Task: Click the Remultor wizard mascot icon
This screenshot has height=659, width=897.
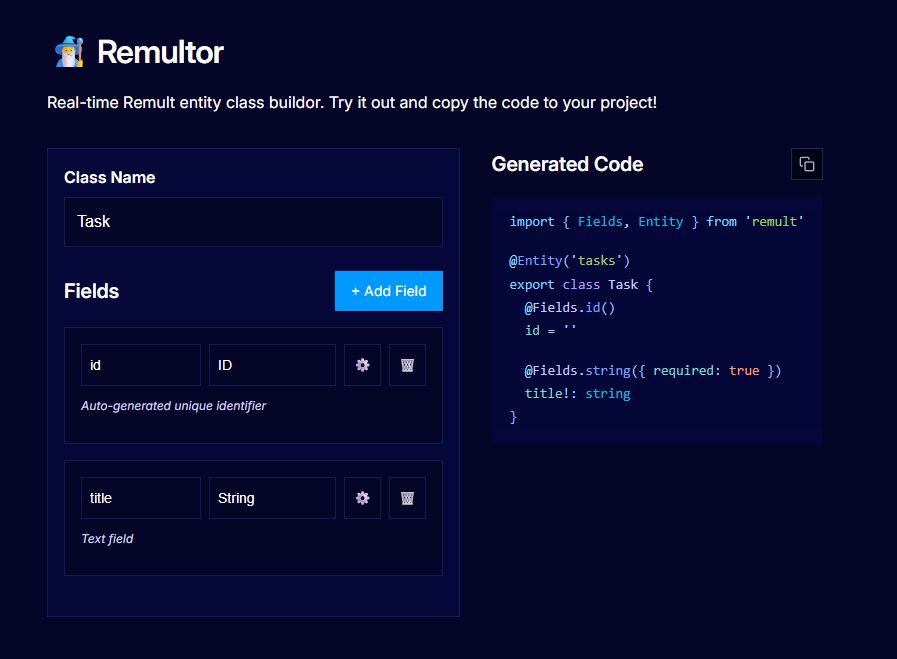Action: (x=68, y=51)
